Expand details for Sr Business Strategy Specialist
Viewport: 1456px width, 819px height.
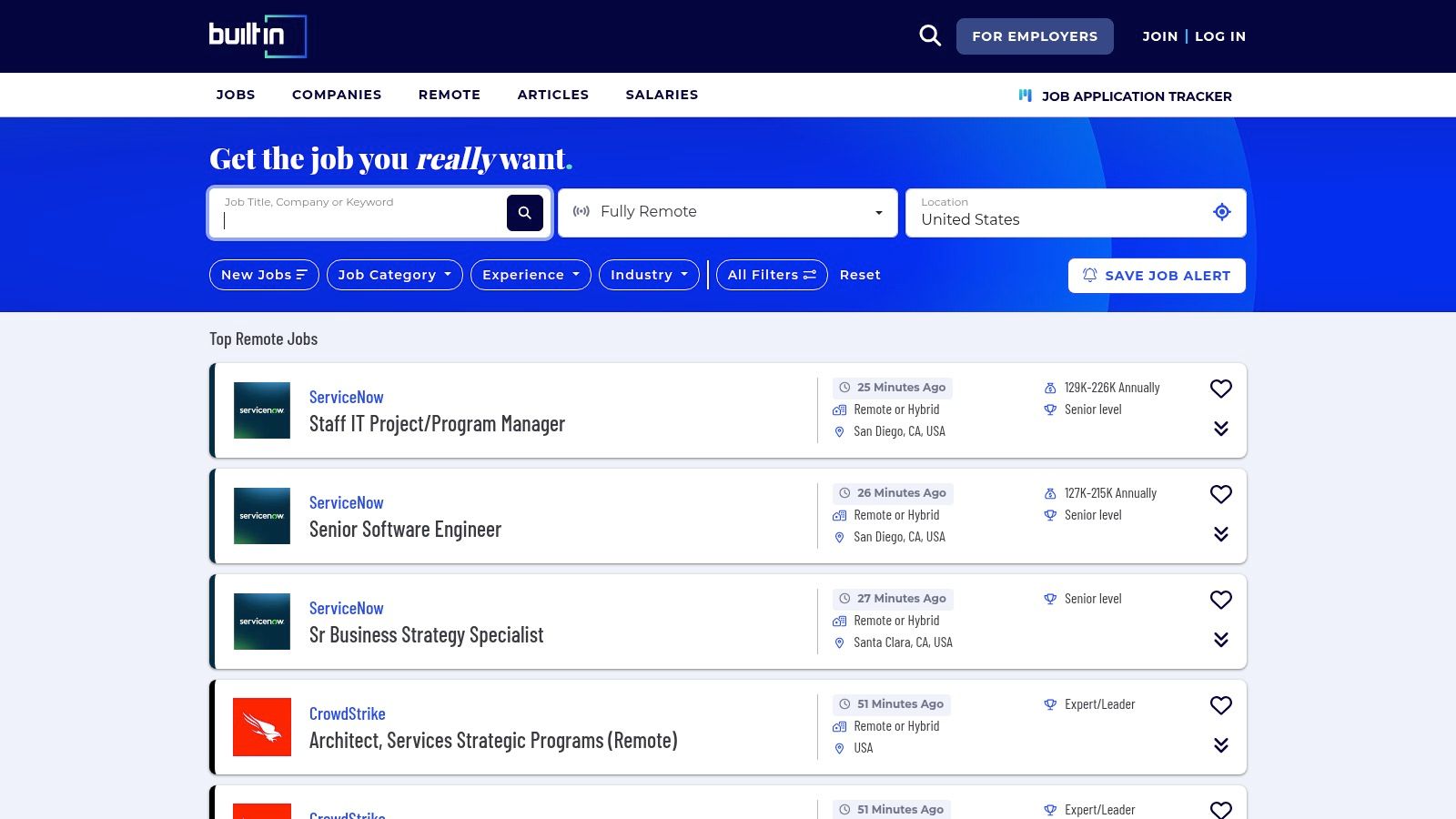(x=1221, y=640)
